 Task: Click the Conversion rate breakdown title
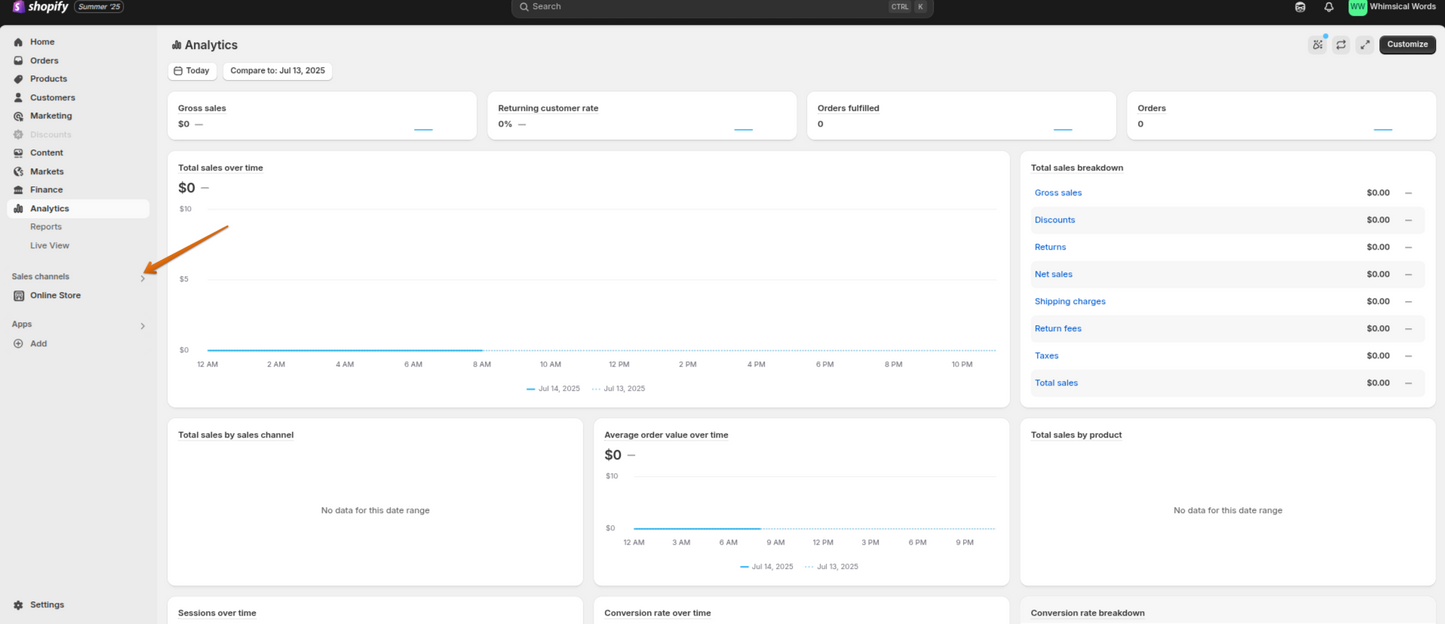click(1088, 613)
